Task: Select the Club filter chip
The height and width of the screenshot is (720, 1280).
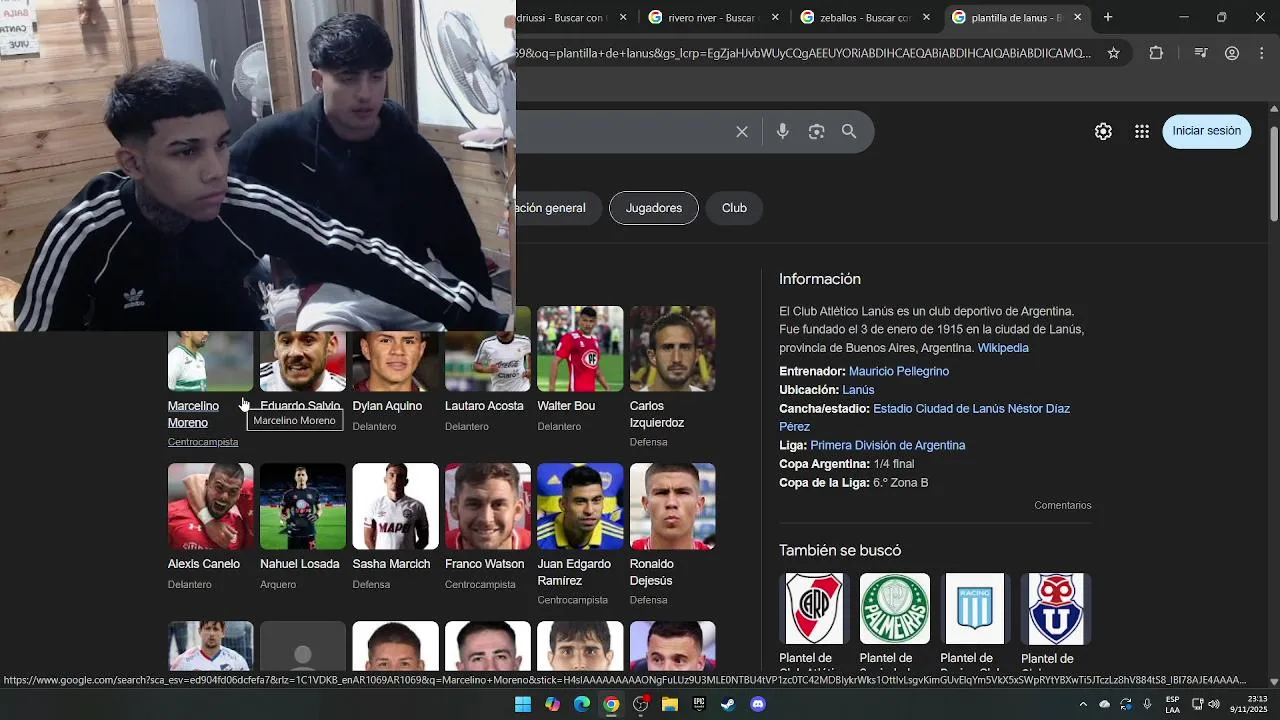Action: (734, 208)
